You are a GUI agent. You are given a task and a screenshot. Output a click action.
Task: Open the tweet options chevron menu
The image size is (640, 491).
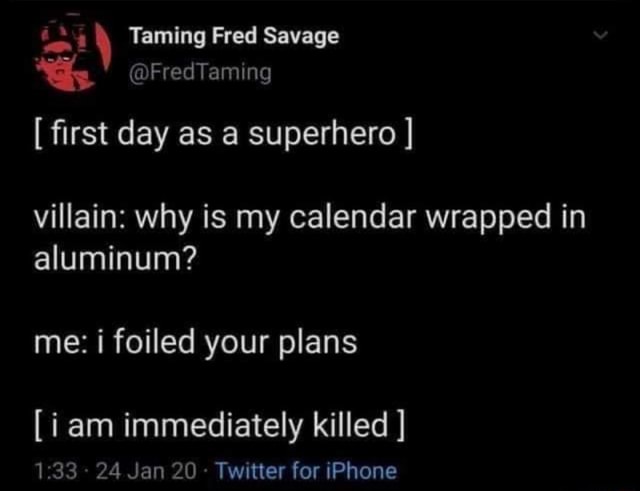point(600,37)
